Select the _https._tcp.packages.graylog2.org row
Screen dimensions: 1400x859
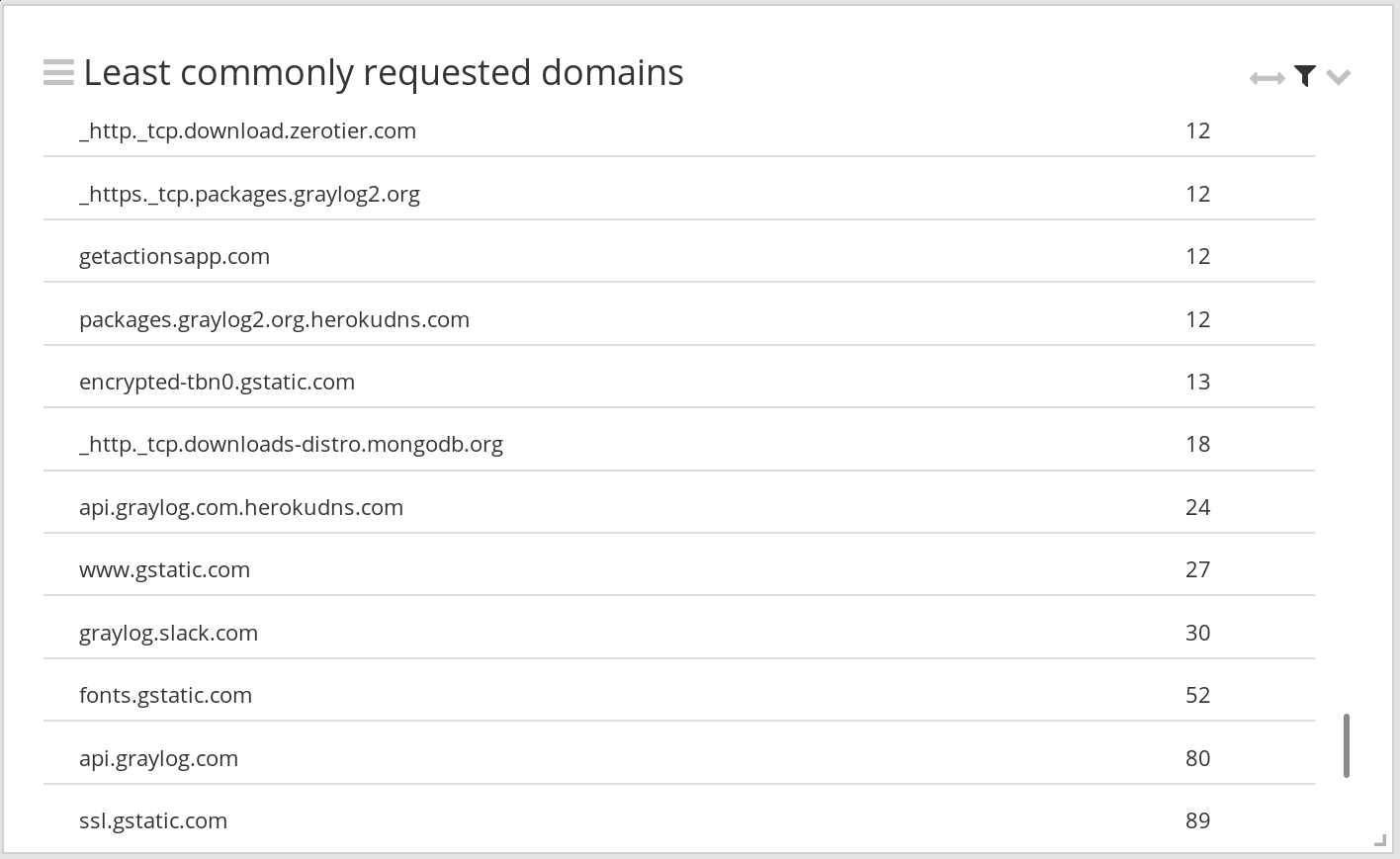[x=249, y=194]
